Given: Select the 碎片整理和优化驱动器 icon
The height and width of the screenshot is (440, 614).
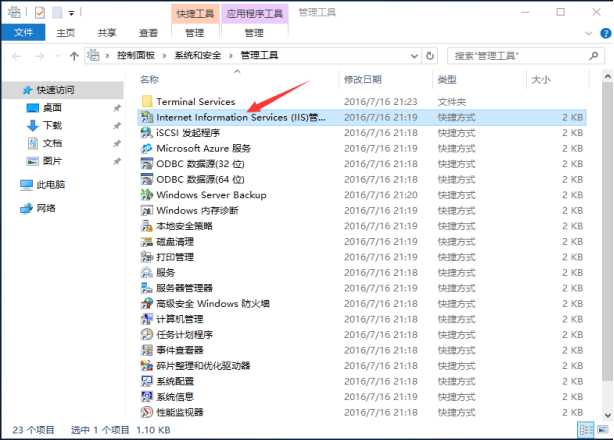Looking at the screenshot, I should point(147,366).
